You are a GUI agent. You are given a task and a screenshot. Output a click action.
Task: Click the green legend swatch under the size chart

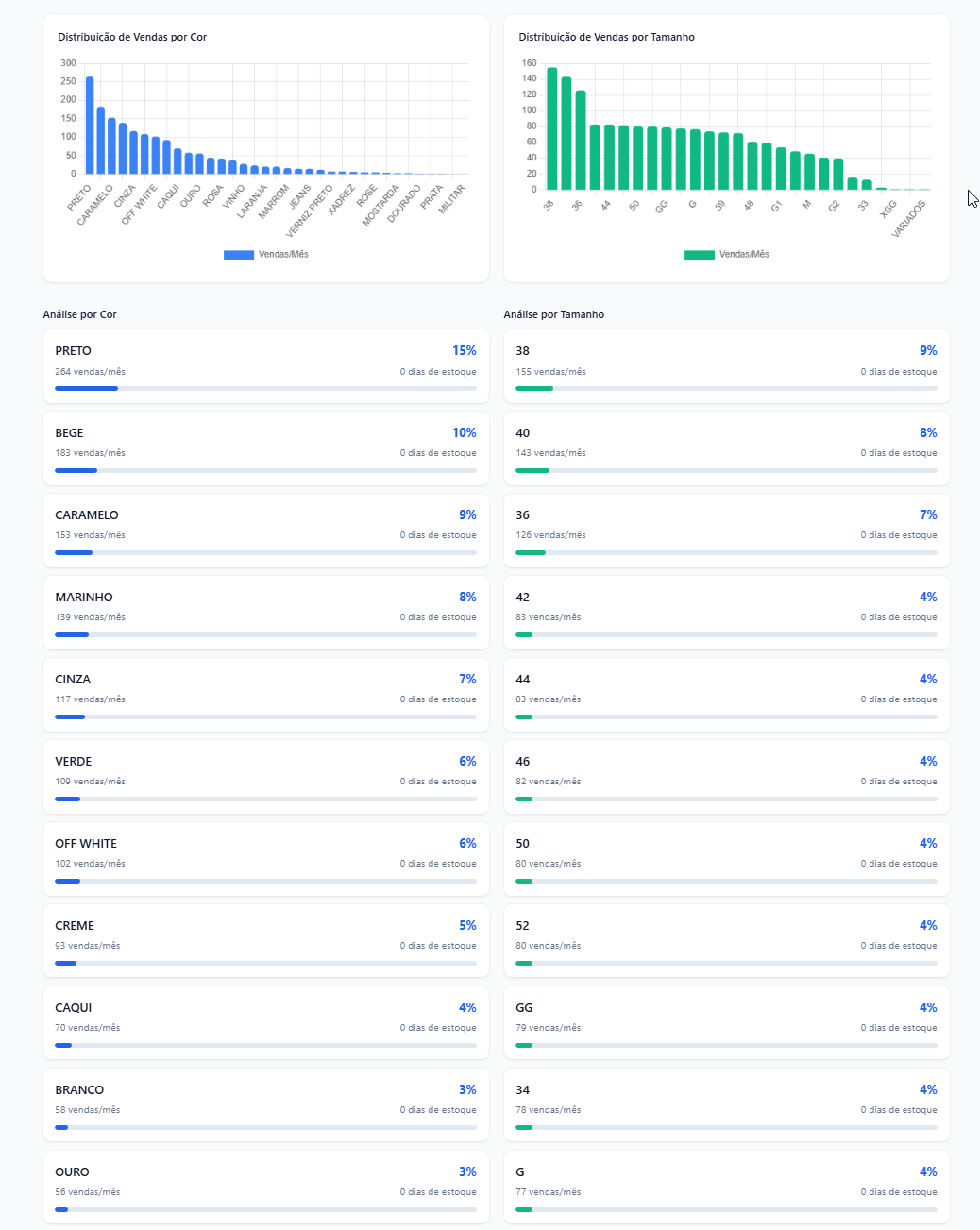point(699,255)
